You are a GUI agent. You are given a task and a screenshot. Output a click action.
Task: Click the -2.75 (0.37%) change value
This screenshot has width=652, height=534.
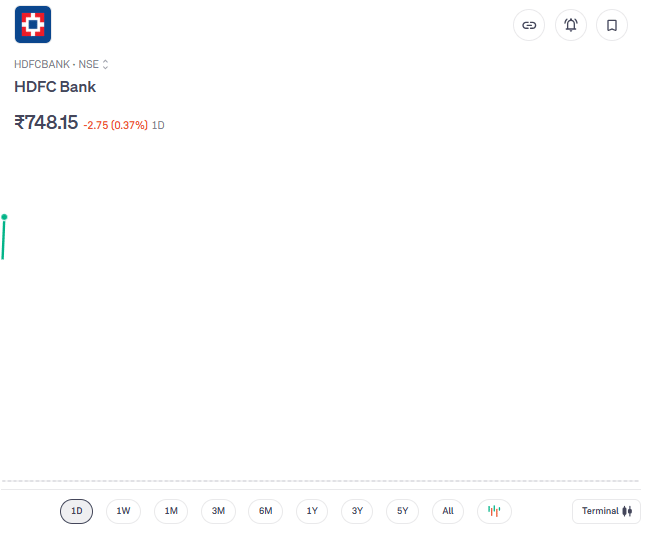pyautogui.click(x=117, y=127)
